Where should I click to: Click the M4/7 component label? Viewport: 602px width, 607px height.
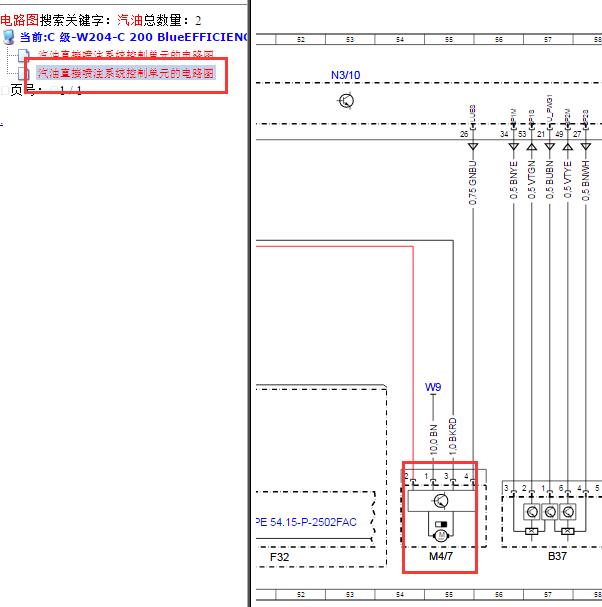click(x=441, y=556)
